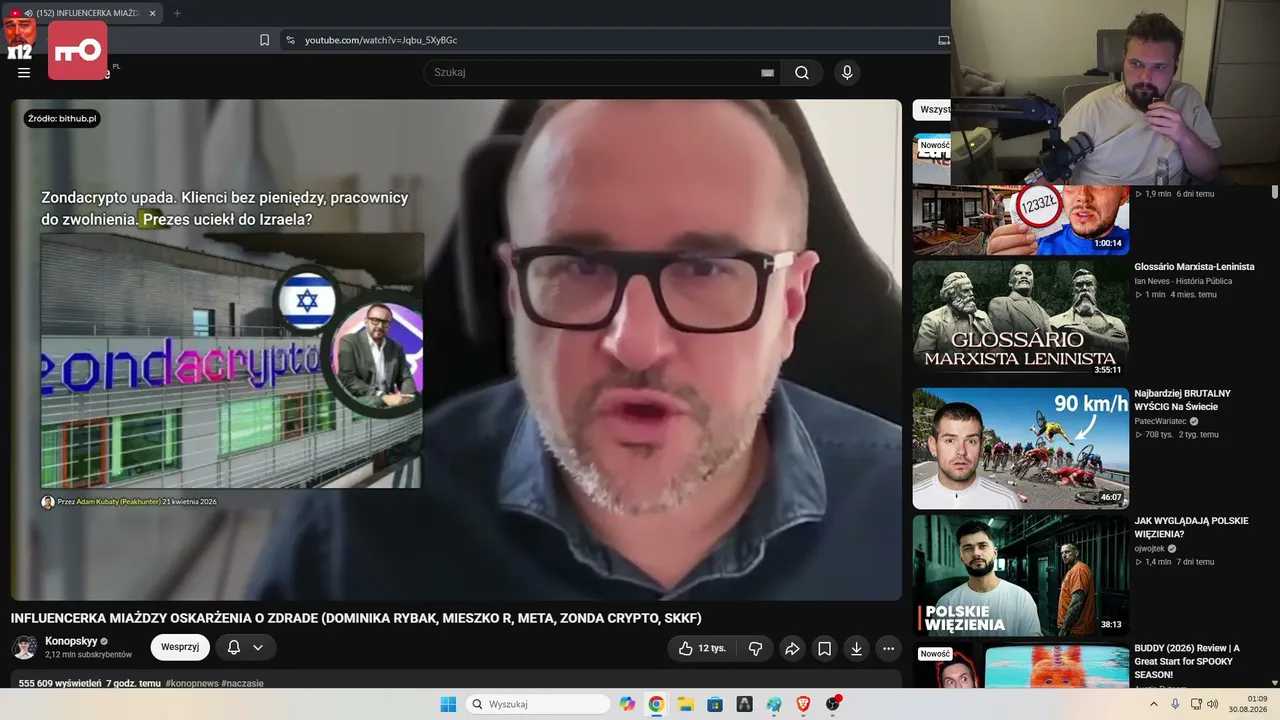Click the Wyszukaj taskbar search box
Image resolution: width=1280 pixels, height=720 pixels.
[538, 704]
